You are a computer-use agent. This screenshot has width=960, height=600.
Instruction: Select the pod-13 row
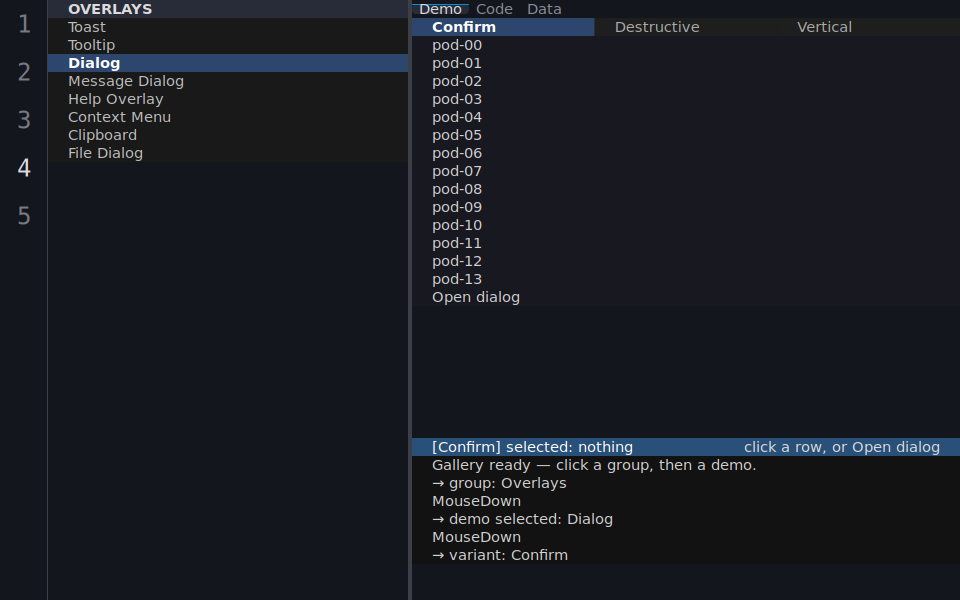pos(686,279)
